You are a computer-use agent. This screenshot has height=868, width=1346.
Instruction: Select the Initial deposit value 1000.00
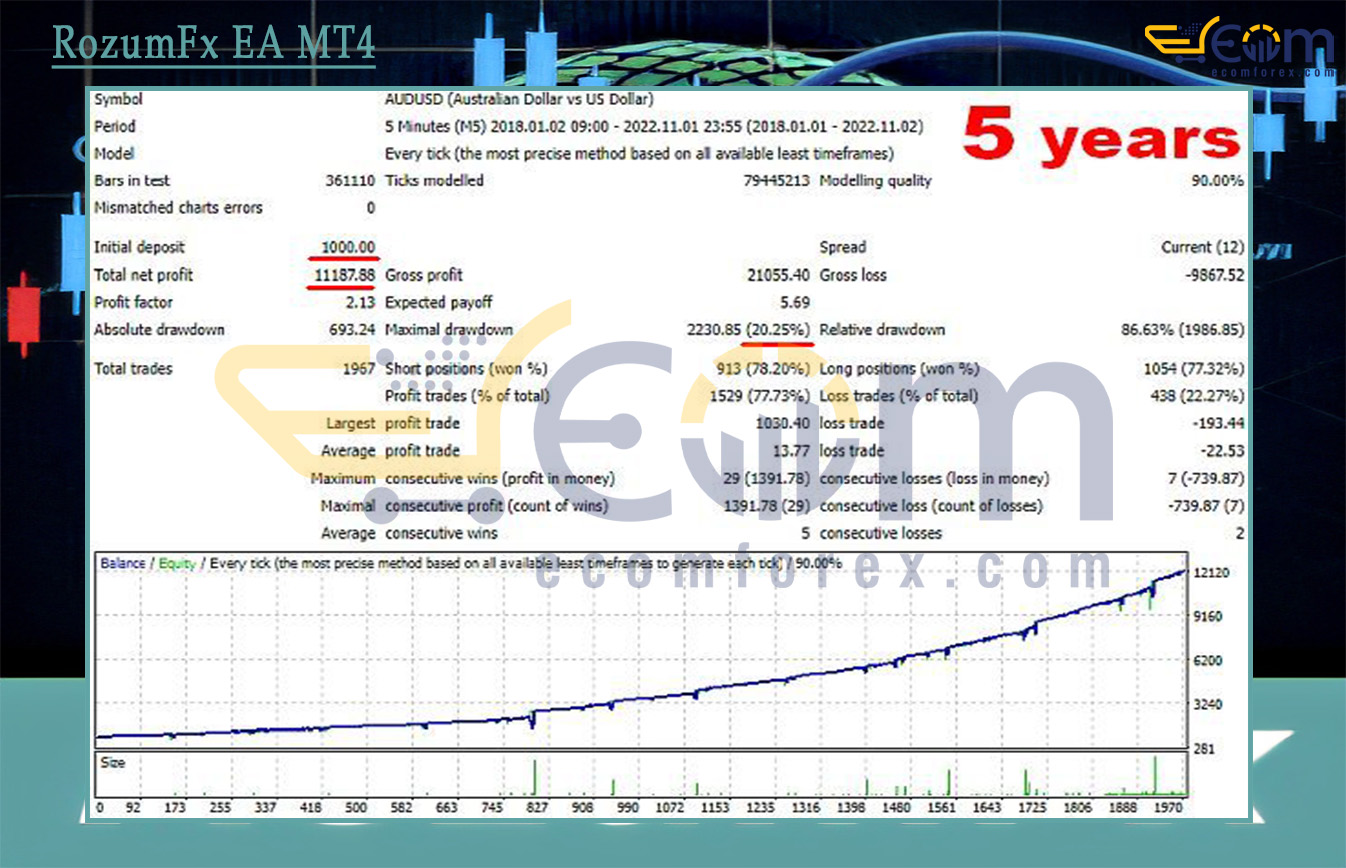348,247
